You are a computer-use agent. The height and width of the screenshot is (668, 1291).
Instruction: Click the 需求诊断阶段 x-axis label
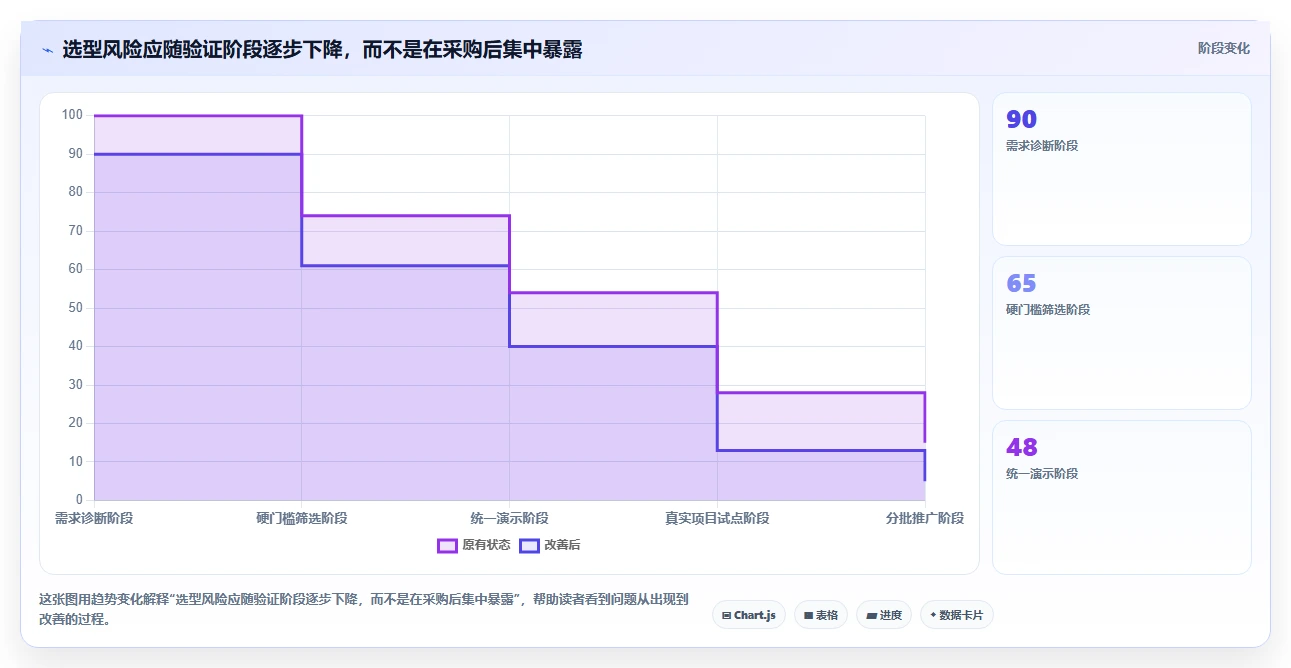(94, 518)
